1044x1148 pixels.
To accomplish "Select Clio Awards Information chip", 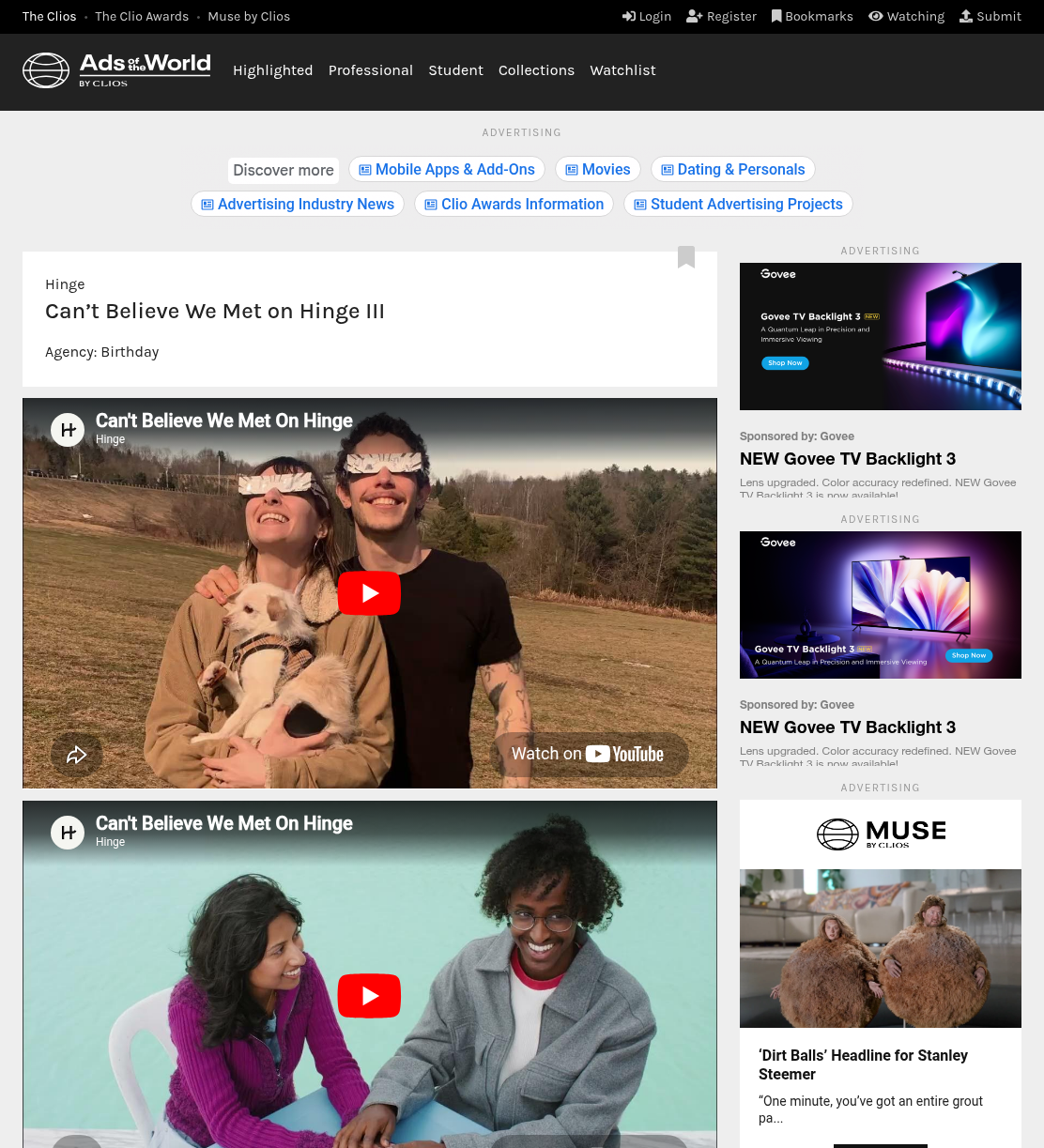I will (x=514, y=204).
